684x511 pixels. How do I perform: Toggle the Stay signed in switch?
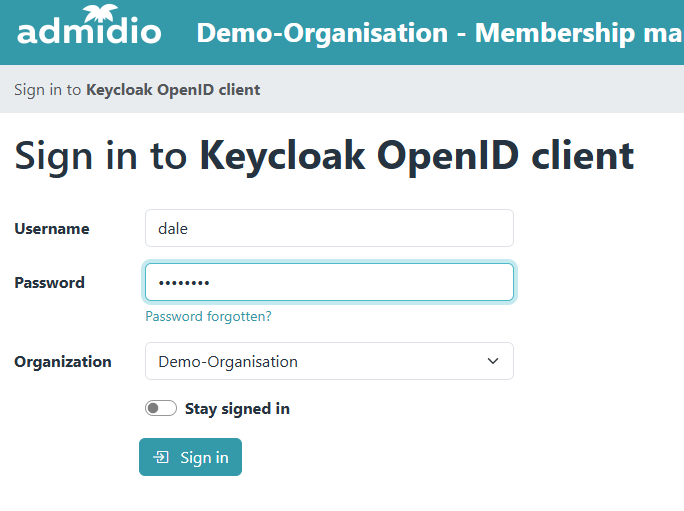pyautogui.click(x=161, y=408)
